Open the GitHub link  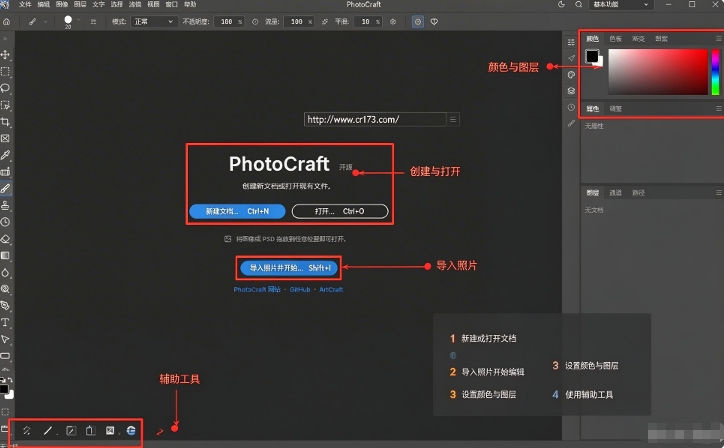click(300, 290)
